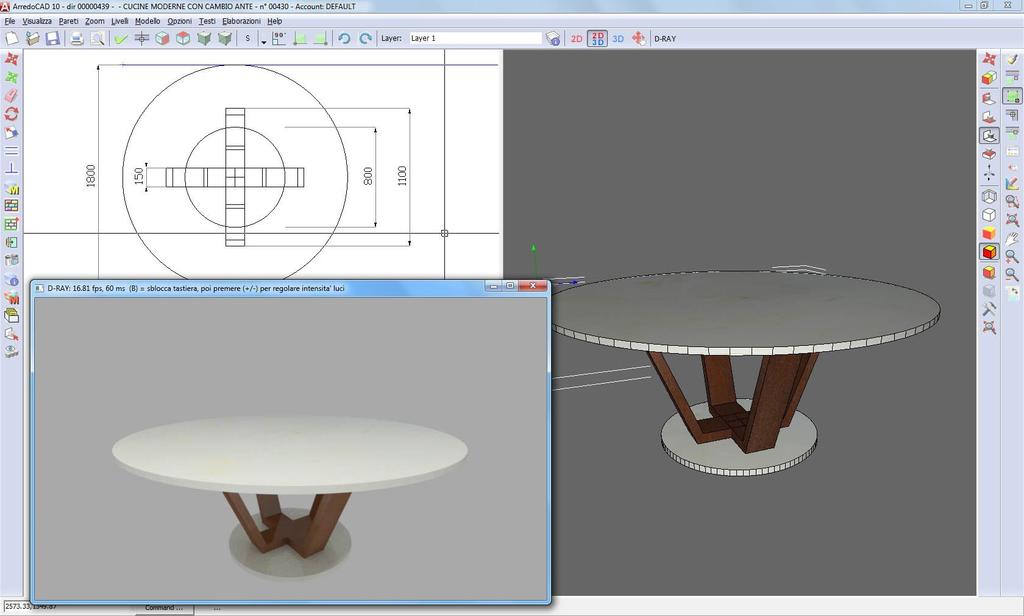The image size is (1024, 616).
Task: Click the 800 dimension text in the 2D plan
Action: tap(368, 176)
